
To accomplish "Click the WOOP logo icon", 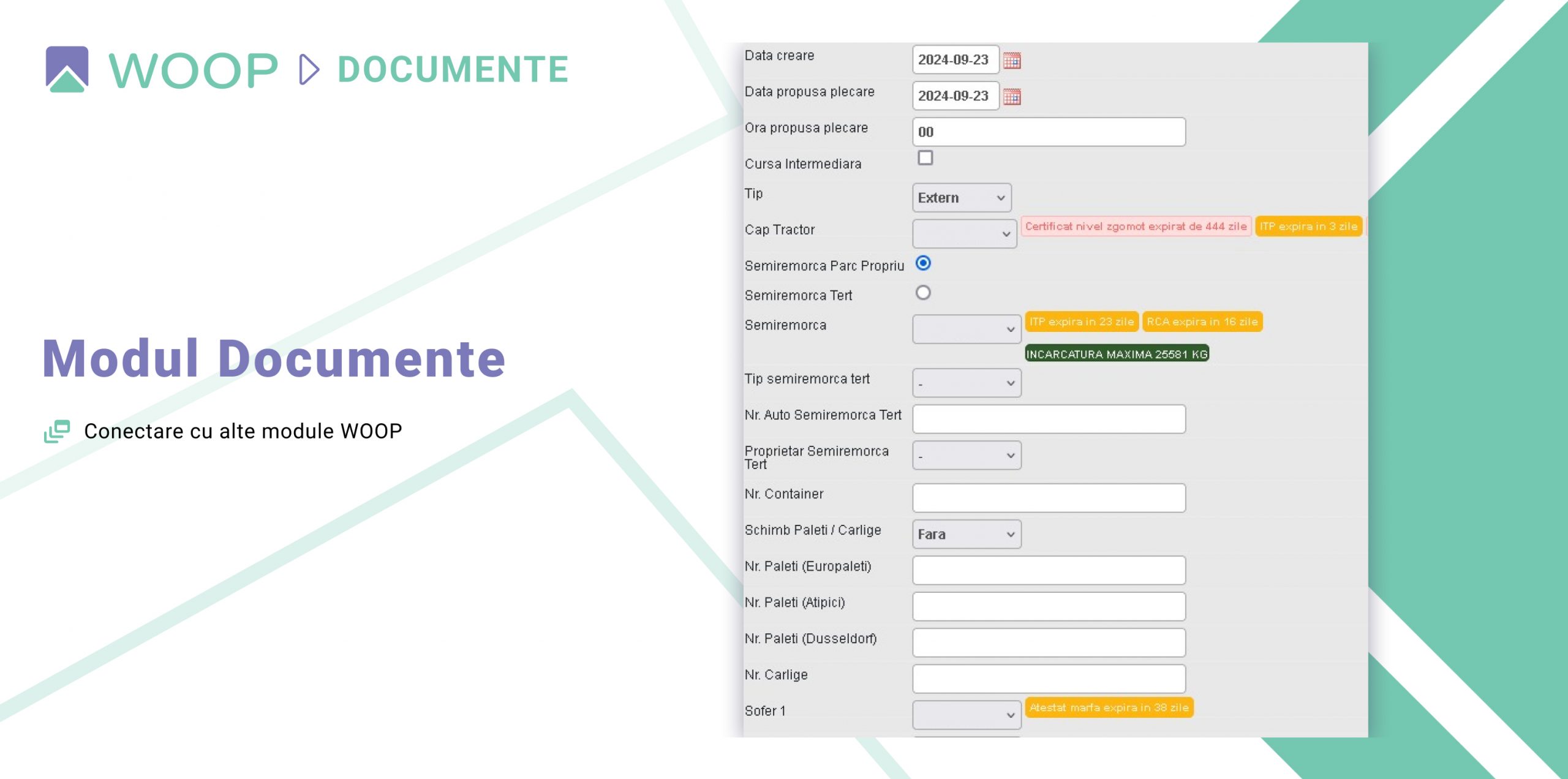I will [67, 69].
